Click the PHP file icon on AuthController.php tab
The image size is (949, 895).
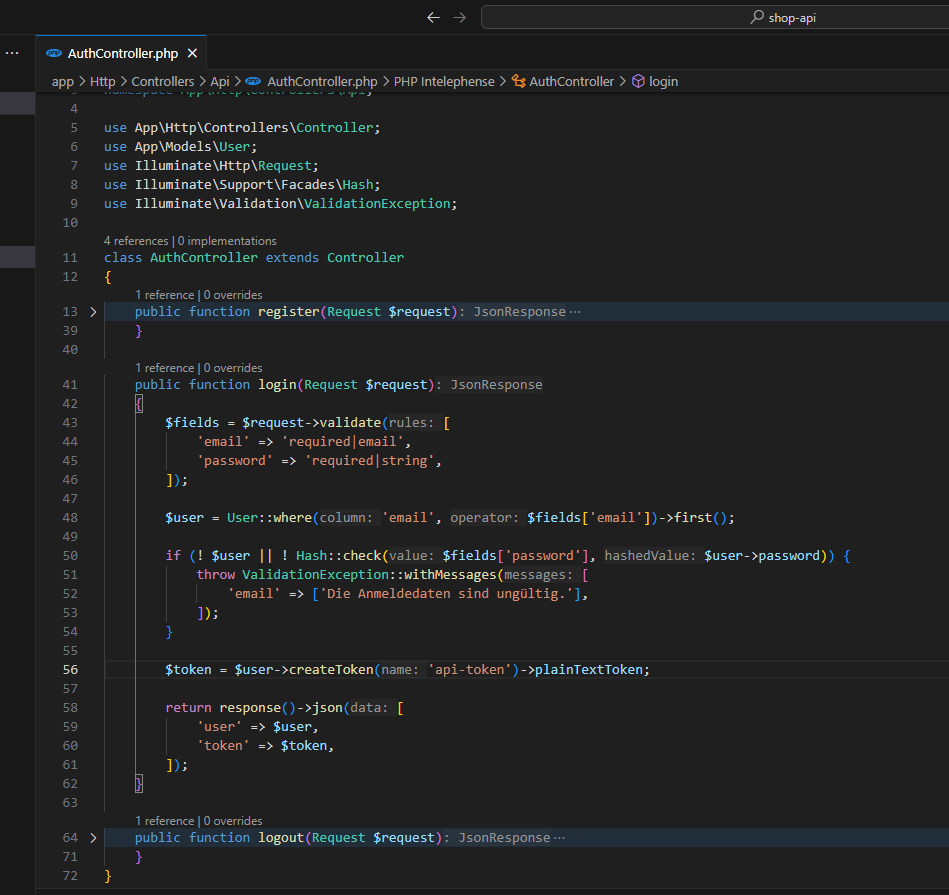click(x=54, y=54)
